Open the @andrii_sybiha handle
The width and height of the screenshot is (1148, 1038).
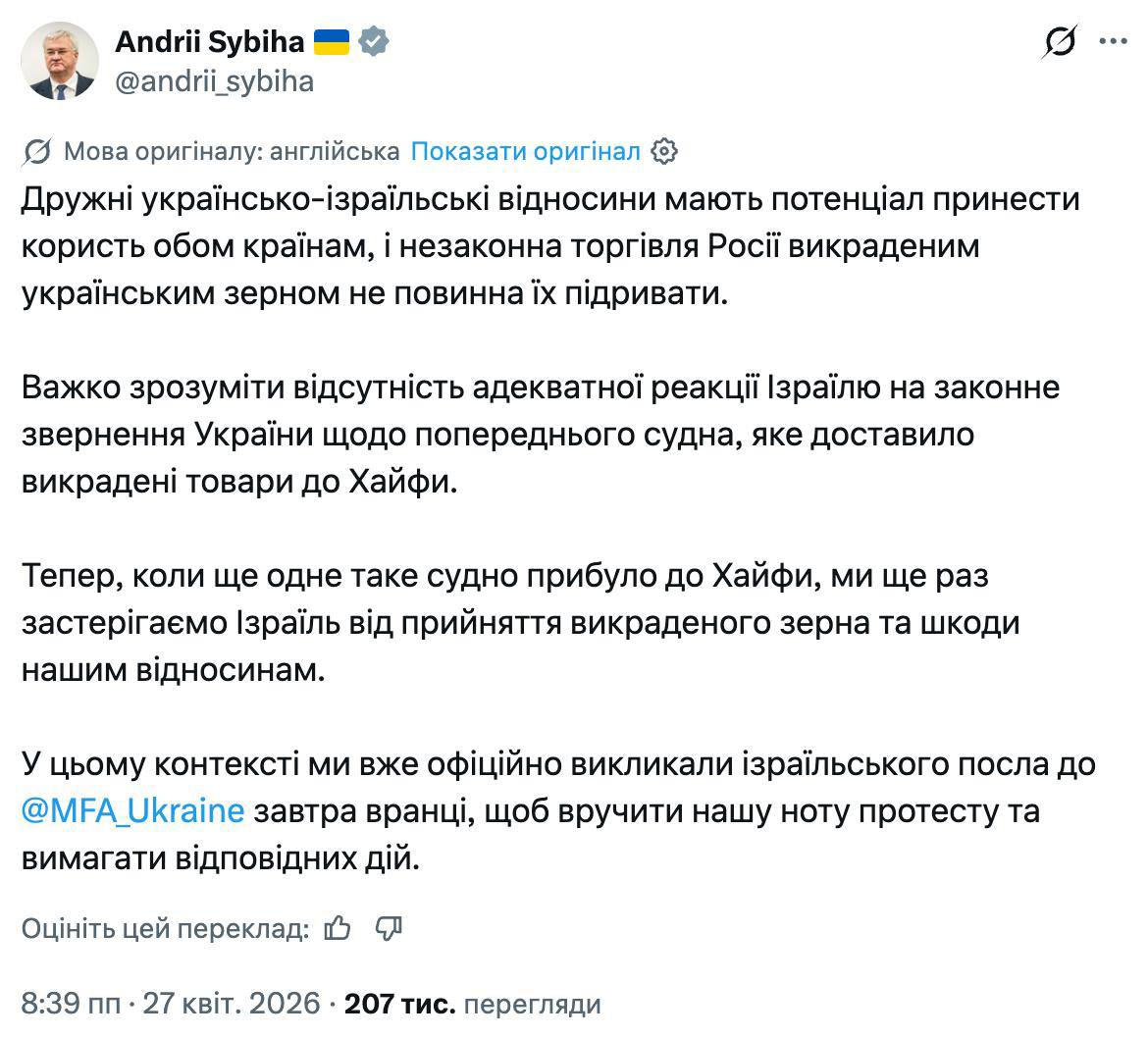point(215,81)
